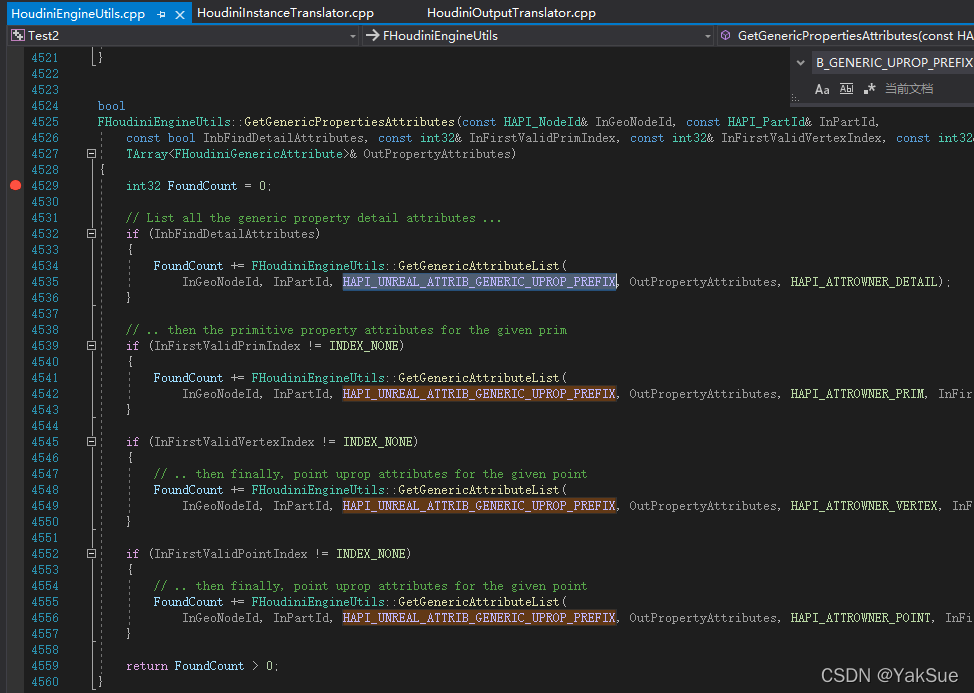Click the arrow icon before FHoudiniEngineUtils
Viewport: 974px width, 693px height.
372,35
